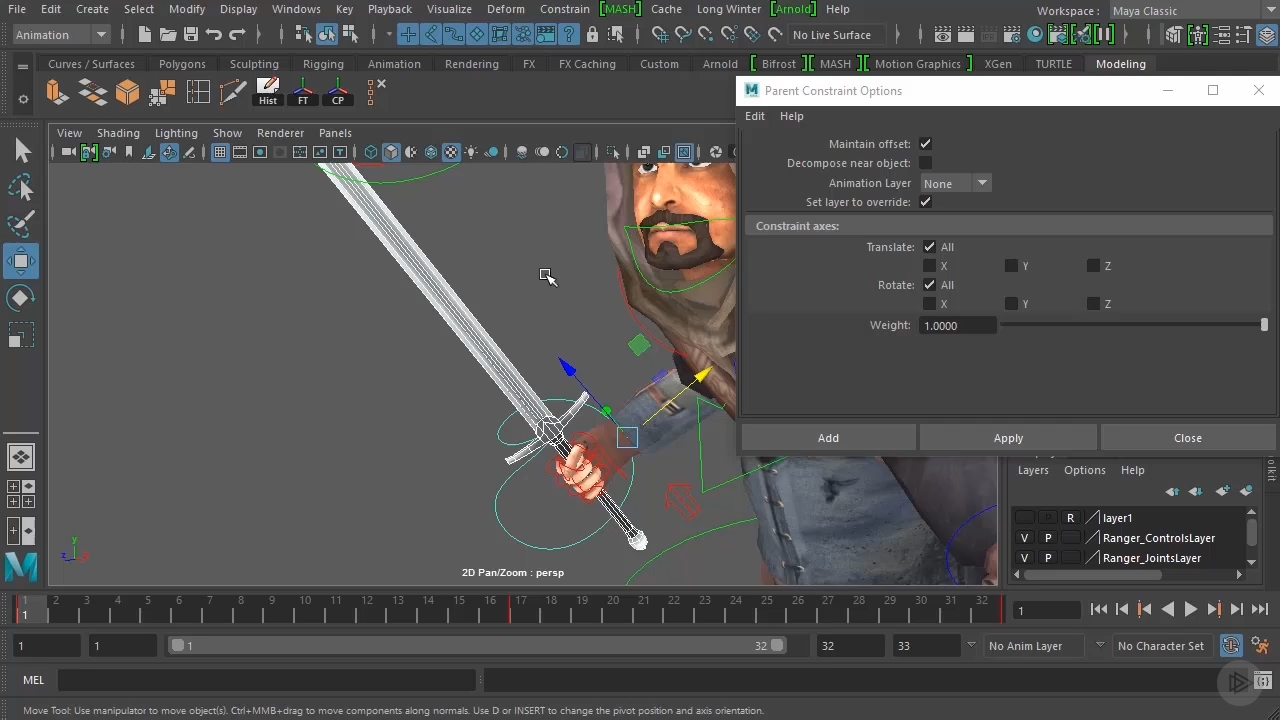Select the Rotate tool in toolbox
Image resolution: width=1280 pixels, height=720 pixels.
click(22, 298)
